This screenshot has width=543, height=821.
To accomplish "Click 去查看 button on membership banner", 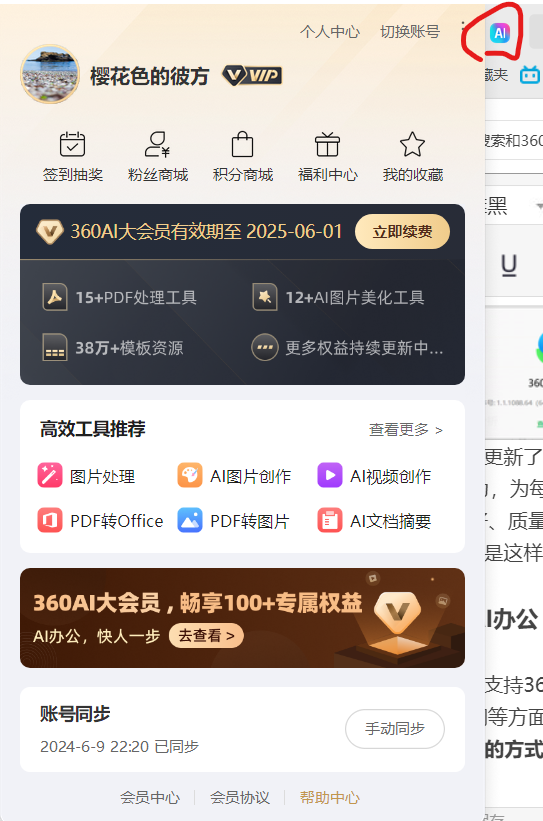I will click(206, 636).
